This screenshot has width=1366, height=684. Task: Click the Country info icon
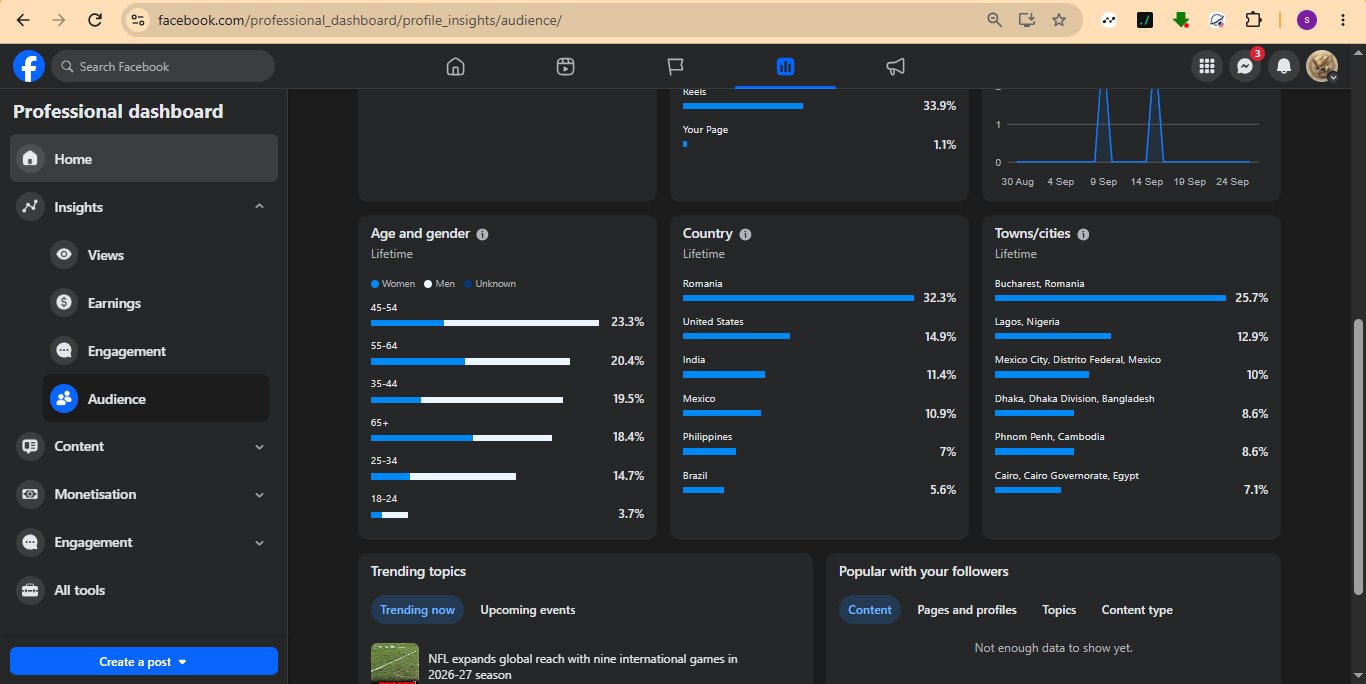pyautogui.click(x=745, y=234)
